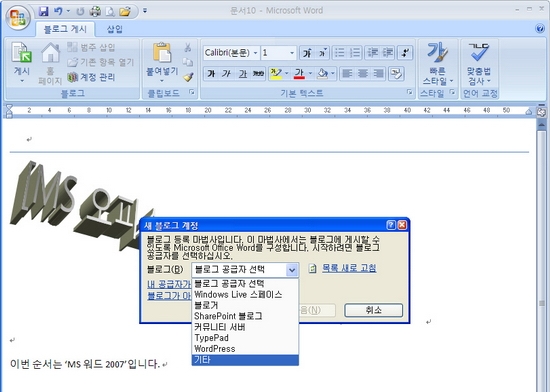
Task: Click the 블로그가 아 link
Action: pyautogui.click(x=169, y=296)
